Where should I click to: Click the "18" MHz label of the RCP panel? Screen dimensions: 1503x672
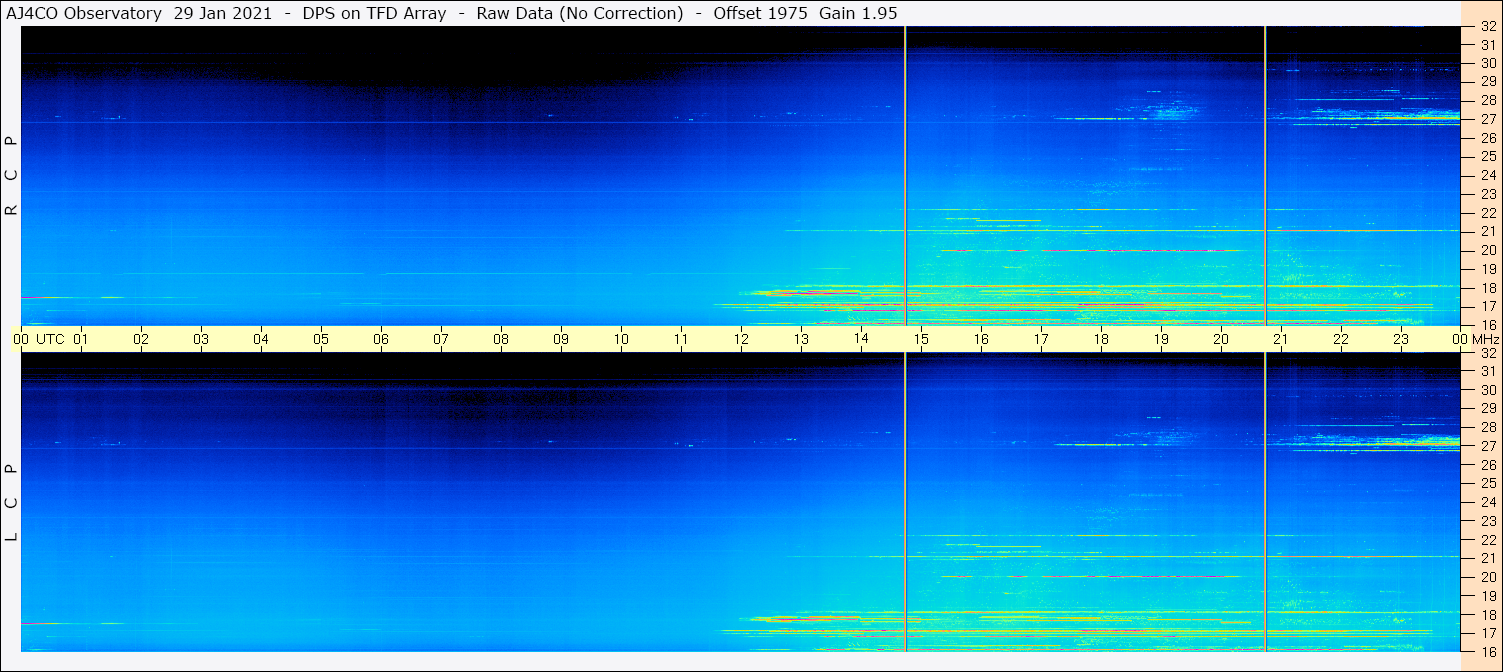(1488, 287)
